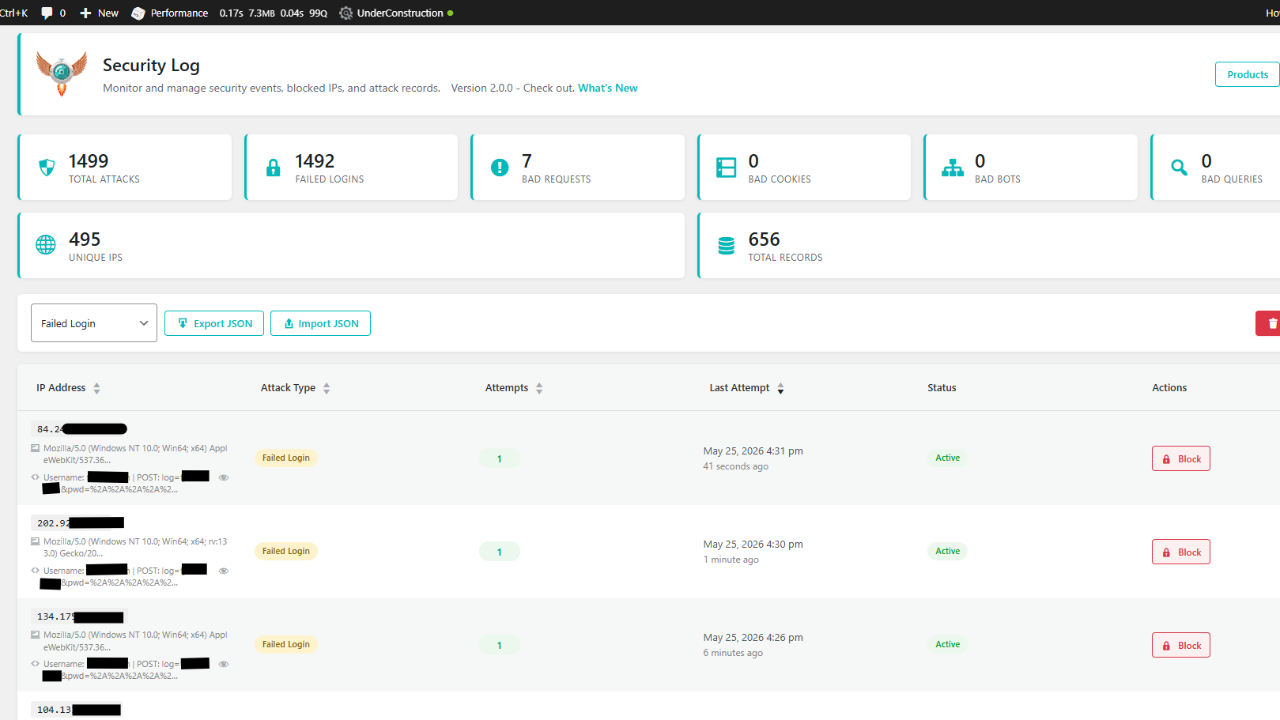Click attempts count badge in 84.24 row
Screen dimensions: 1280x720
(x=499, y=459)
